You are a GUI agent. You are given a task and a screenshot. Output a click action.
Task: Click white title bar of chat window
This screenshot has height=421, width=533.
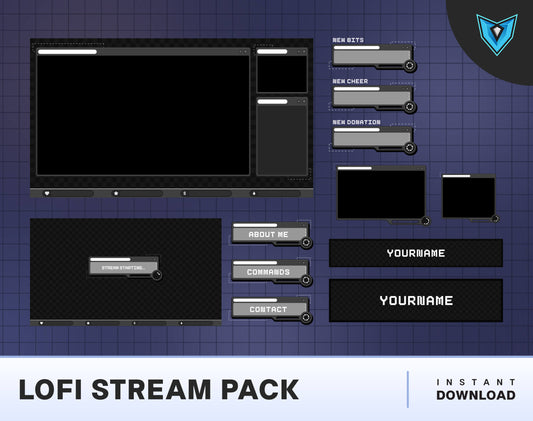click(272, 102)
